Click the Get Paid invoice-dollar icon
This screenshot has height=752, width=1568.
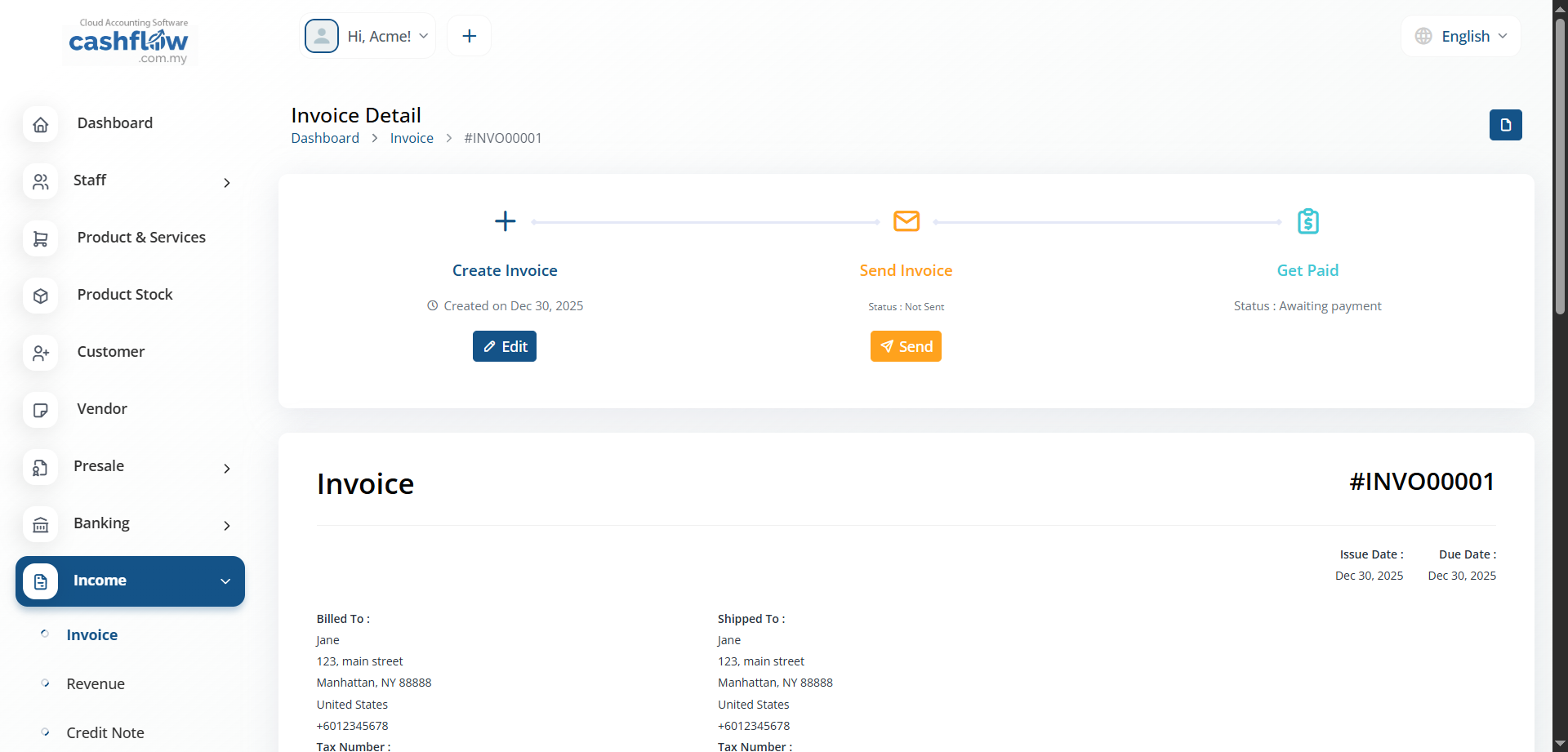tap(1307, 221)
